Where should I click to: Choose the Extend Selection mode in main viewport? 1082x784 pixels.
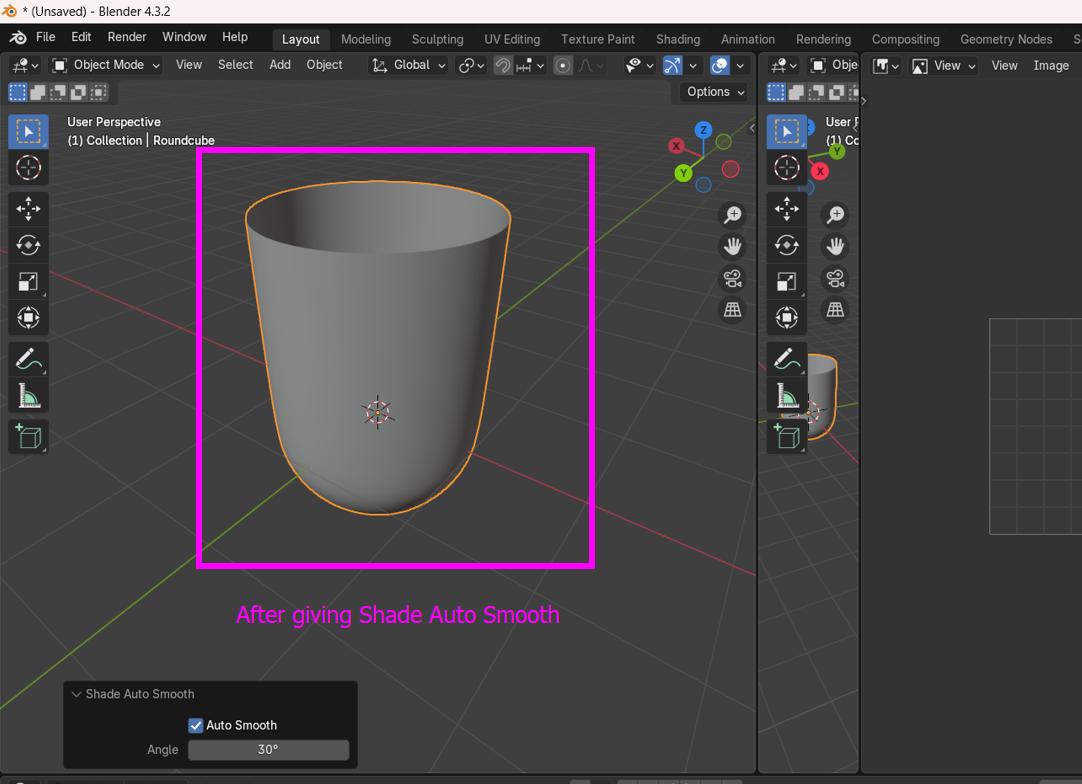point(38,92)
